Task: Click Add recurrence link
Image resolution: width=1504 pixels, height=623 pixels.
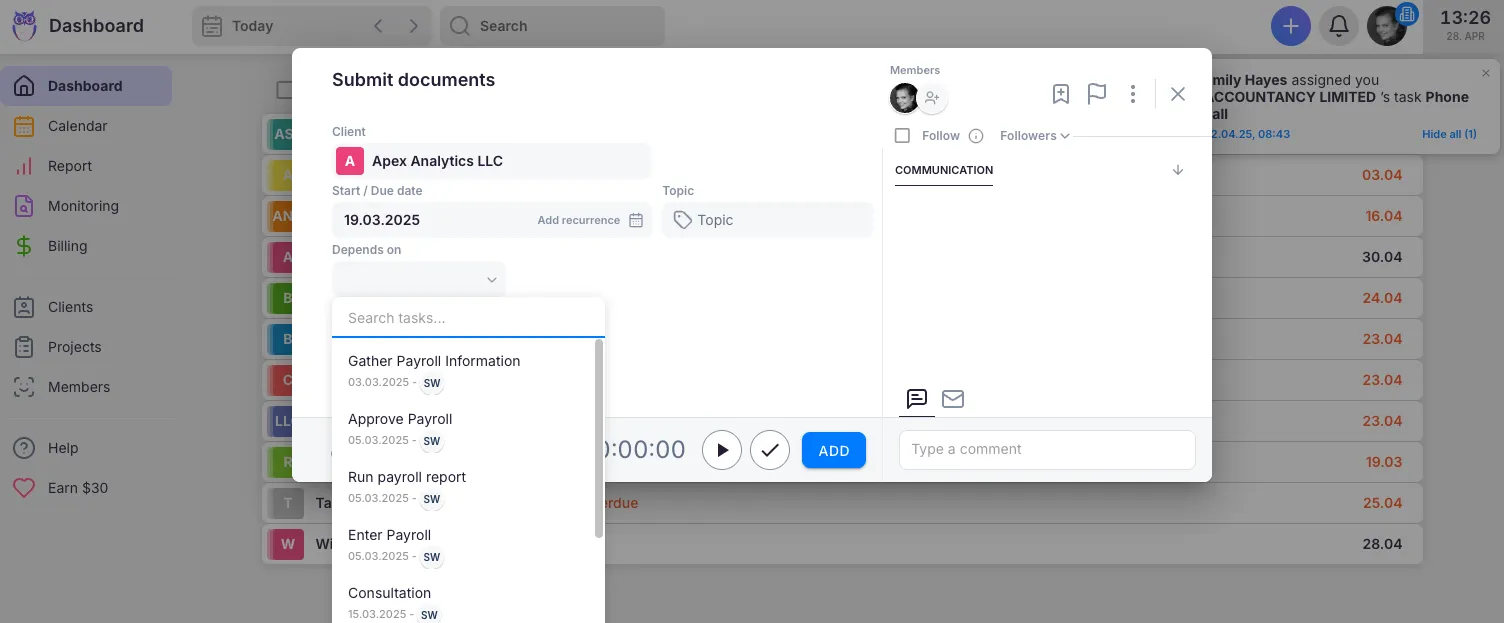Action: 578,220
